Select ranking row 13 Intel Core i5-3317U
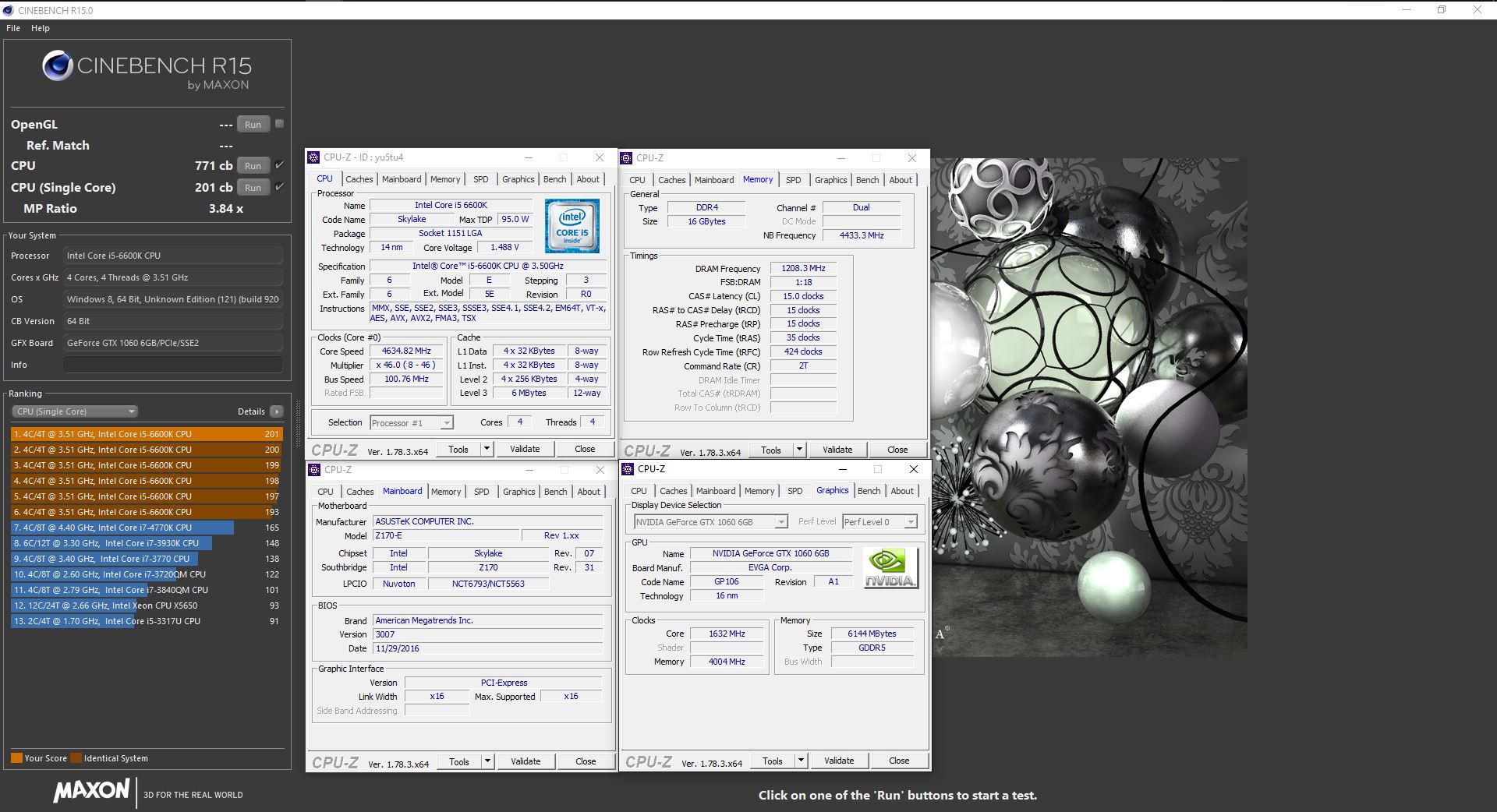The image size is (1497, 812). tap(147, 621)
